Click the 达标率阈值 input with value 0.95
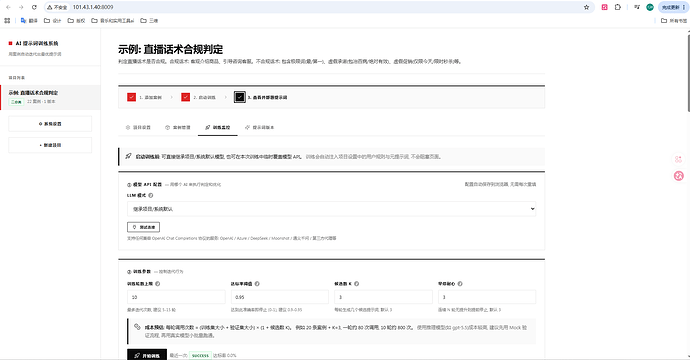Viewport: 690px width, 360px height. (280, 297)
